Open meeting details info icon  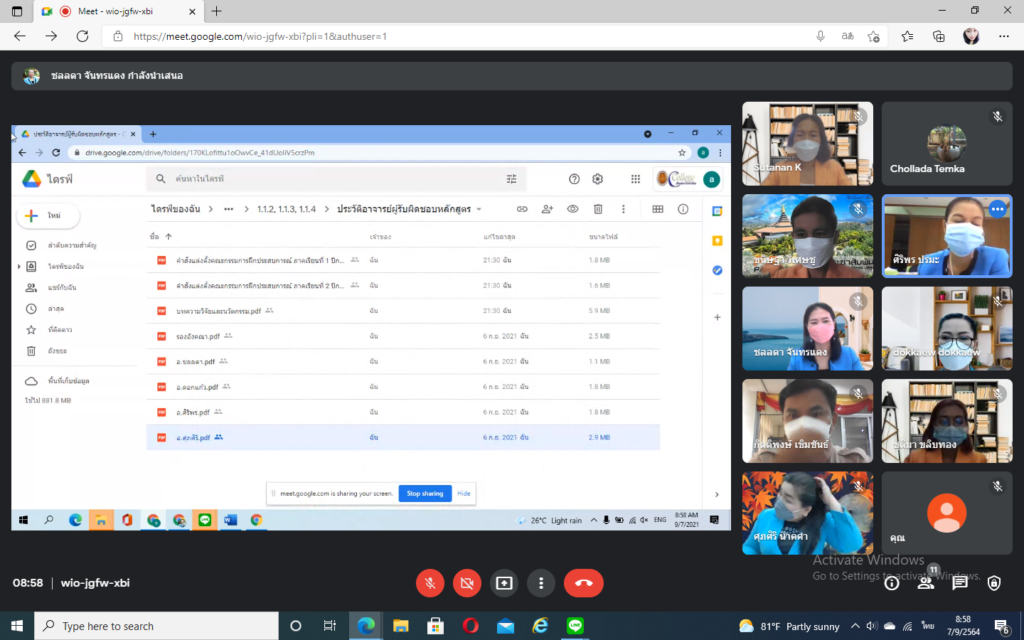click(x=892, y=583)
